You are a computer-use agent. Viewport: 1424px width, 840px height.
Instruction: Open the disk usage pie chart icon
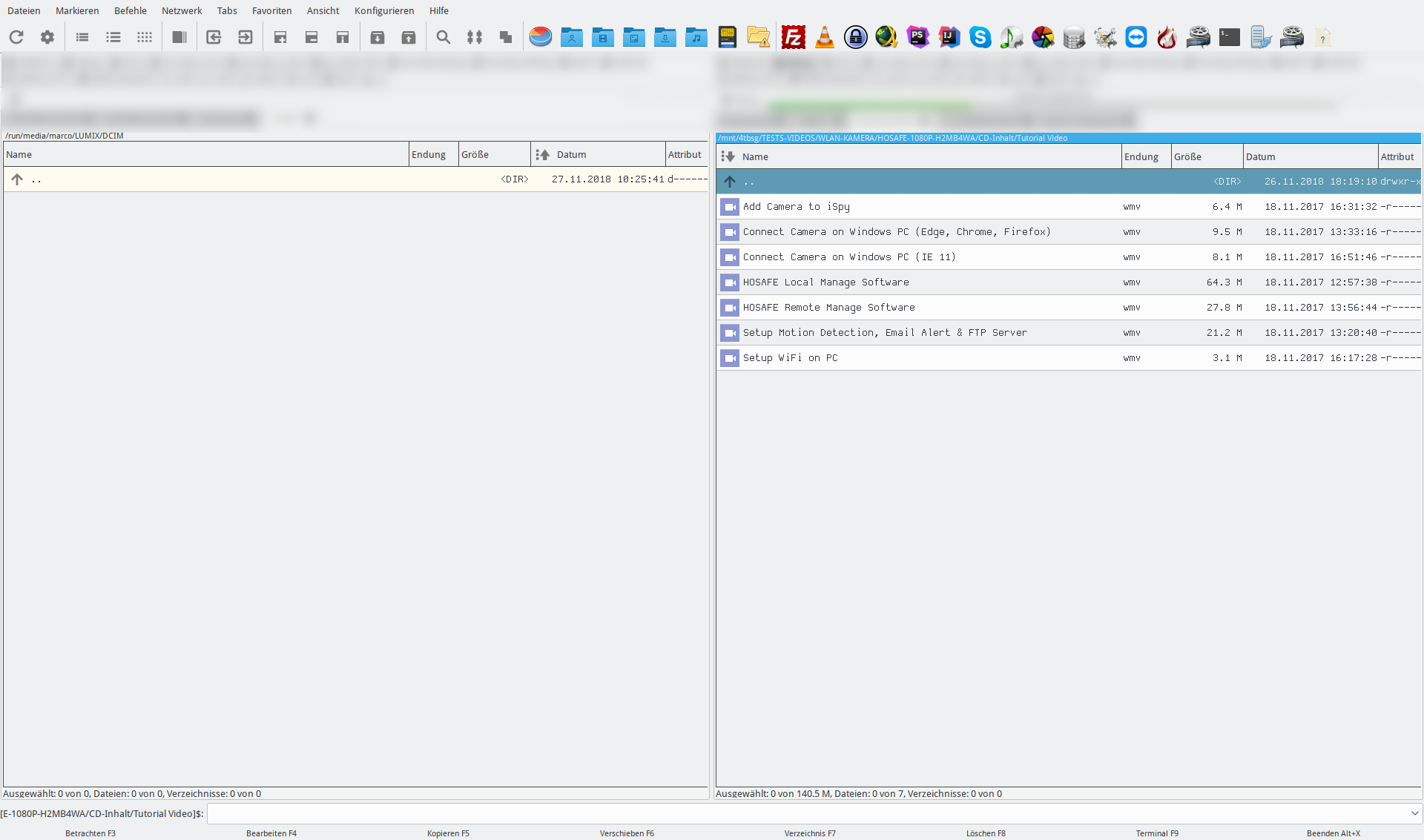(x=541, y=37)
